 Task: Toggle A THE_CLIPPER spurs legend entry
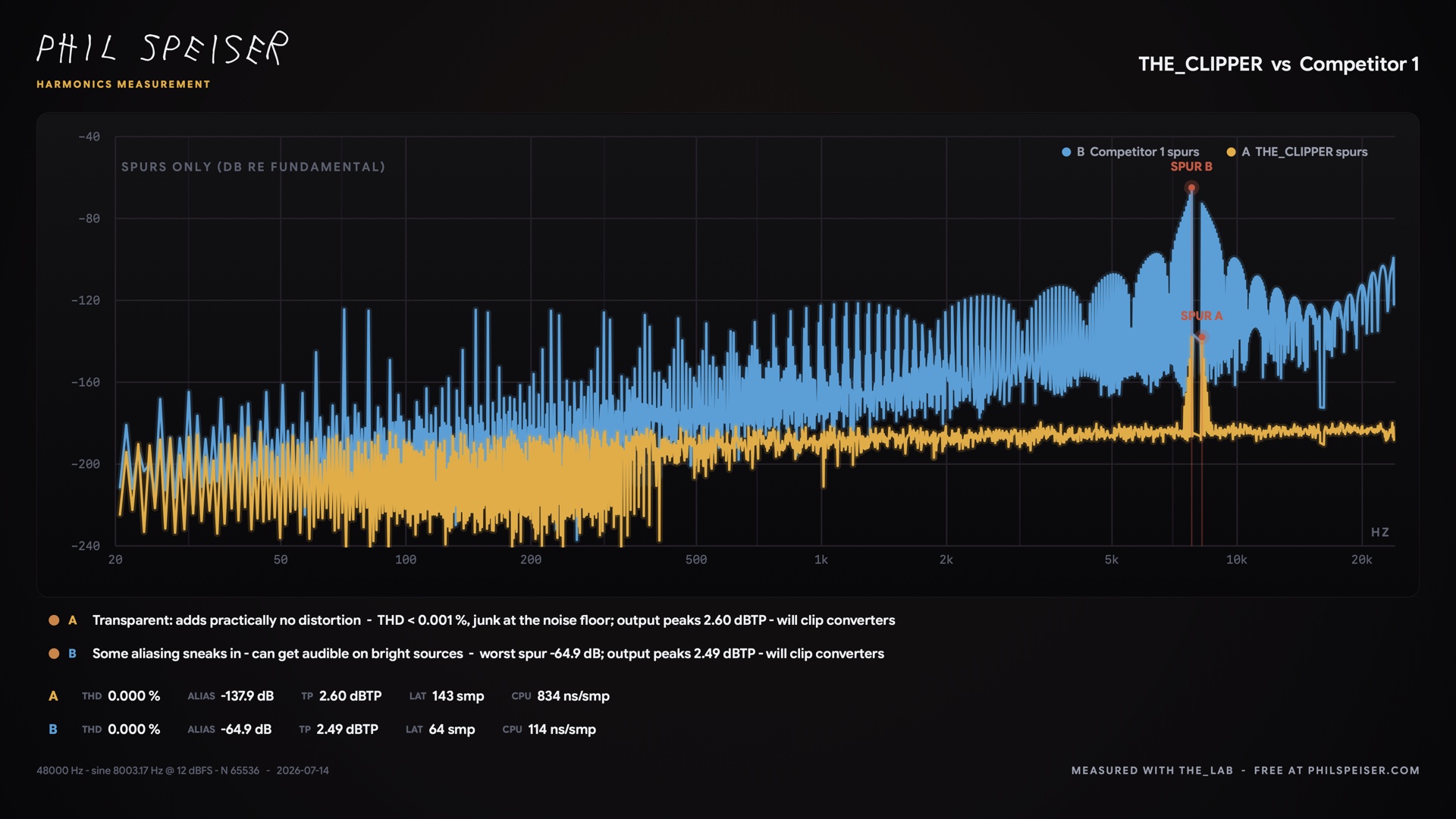click(1298, 152)
